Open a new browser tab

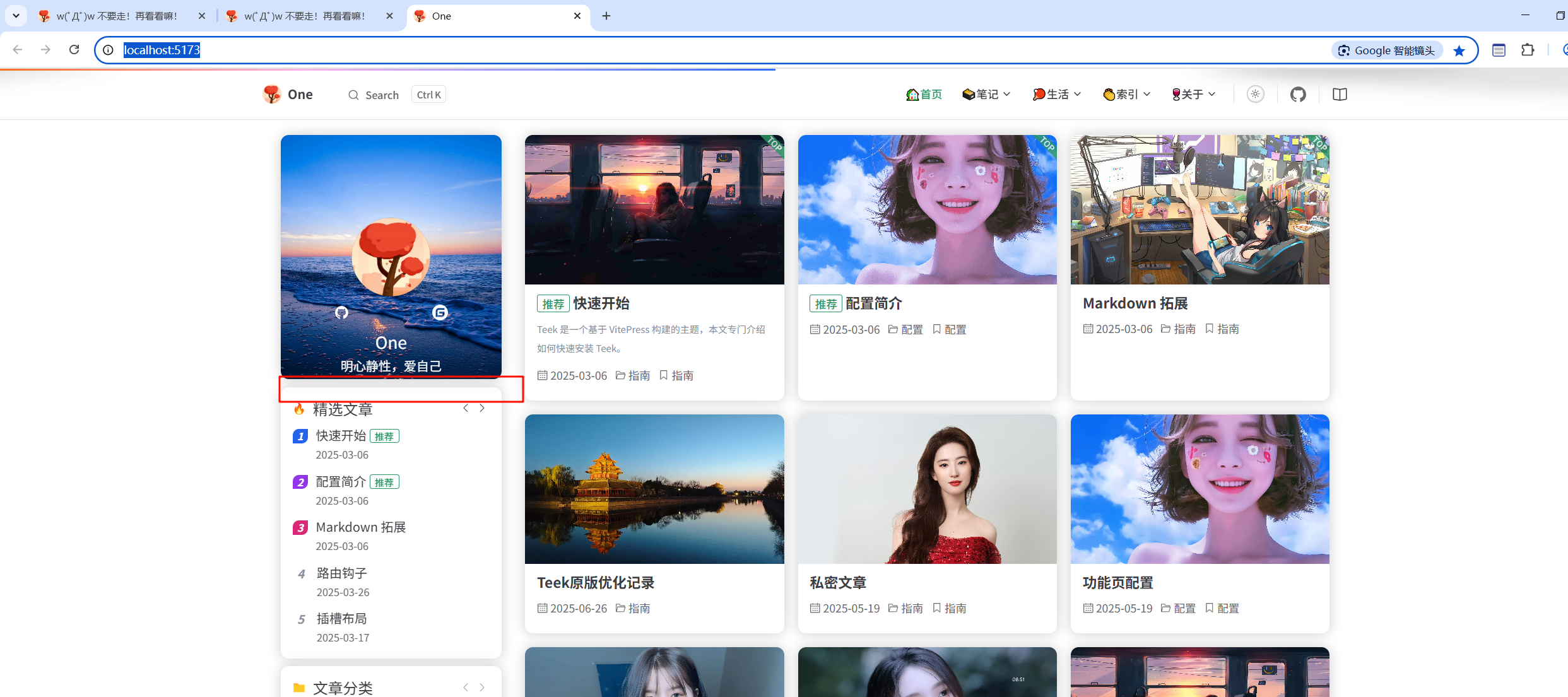pyautogui.click(x=606, y=16)
